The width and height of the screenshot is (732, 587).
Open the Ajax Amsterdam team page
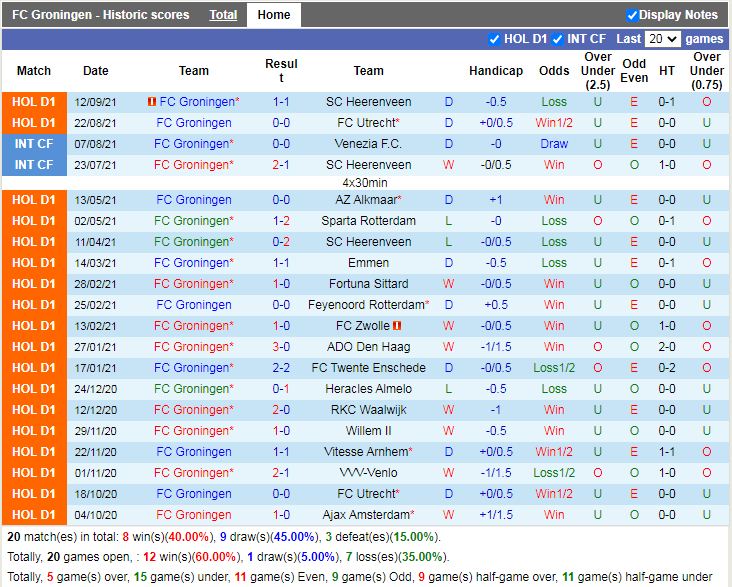[x=368, y=515]
